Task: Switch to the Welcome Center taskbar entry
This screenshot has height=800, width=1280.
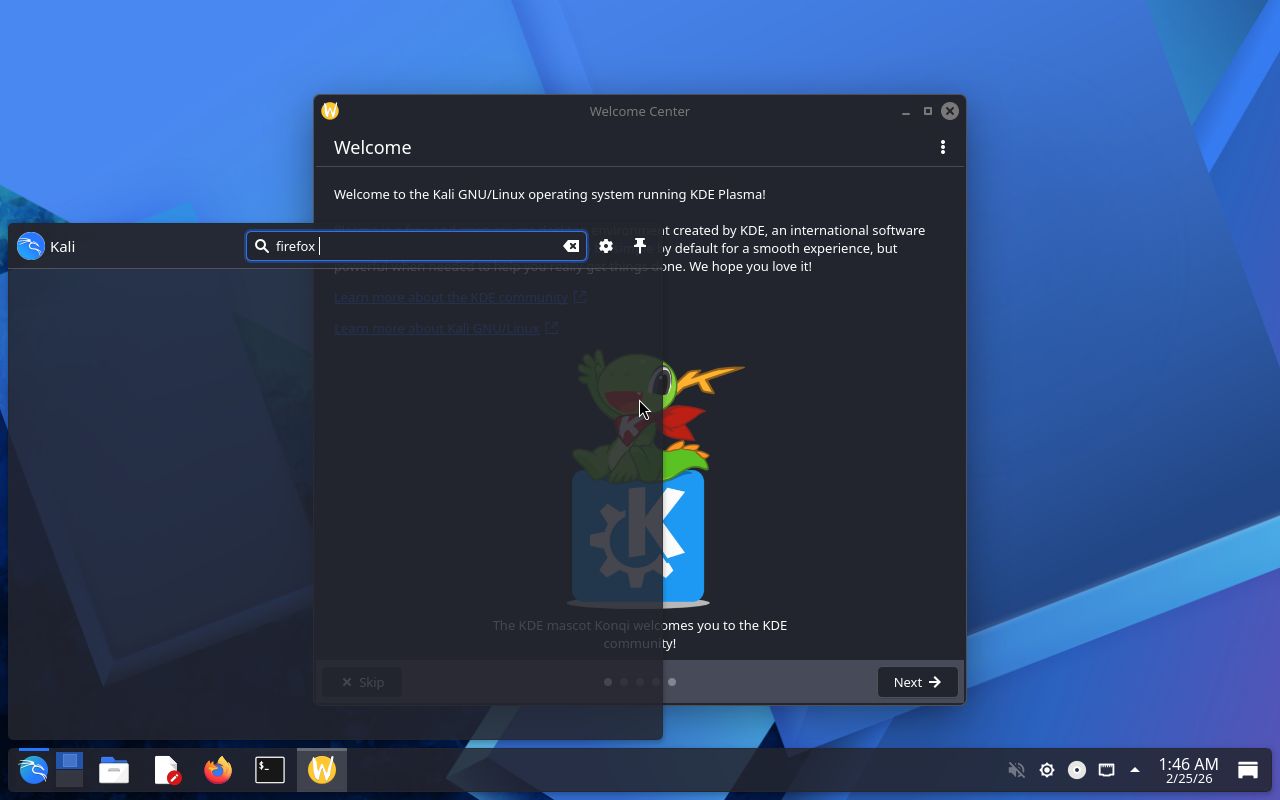Action: (322, 770)
